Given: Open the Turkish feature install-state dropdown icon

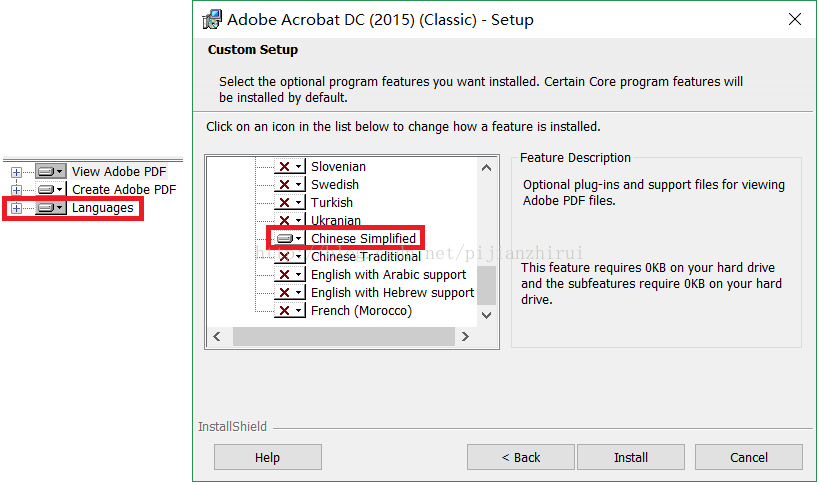Looking at the screenshot, I should [x=289, y=202].
